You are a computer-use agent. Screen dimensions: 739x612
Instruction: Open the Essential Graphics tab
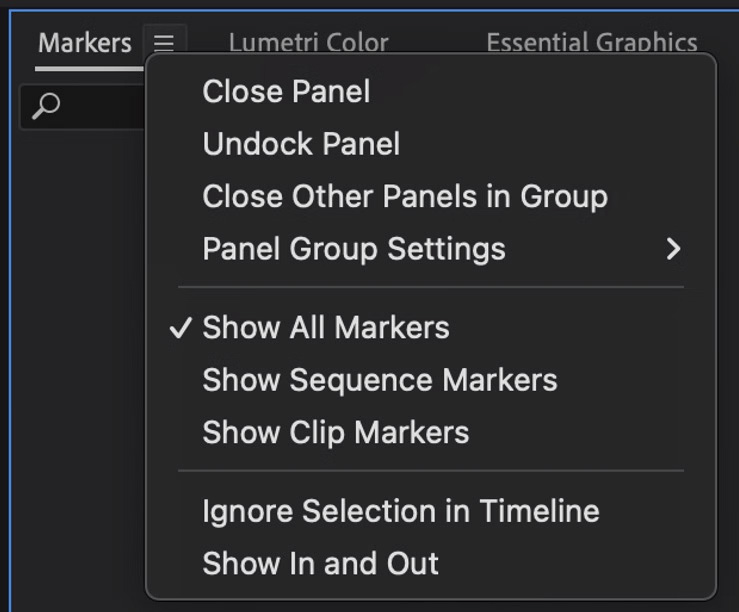(591, 43)
